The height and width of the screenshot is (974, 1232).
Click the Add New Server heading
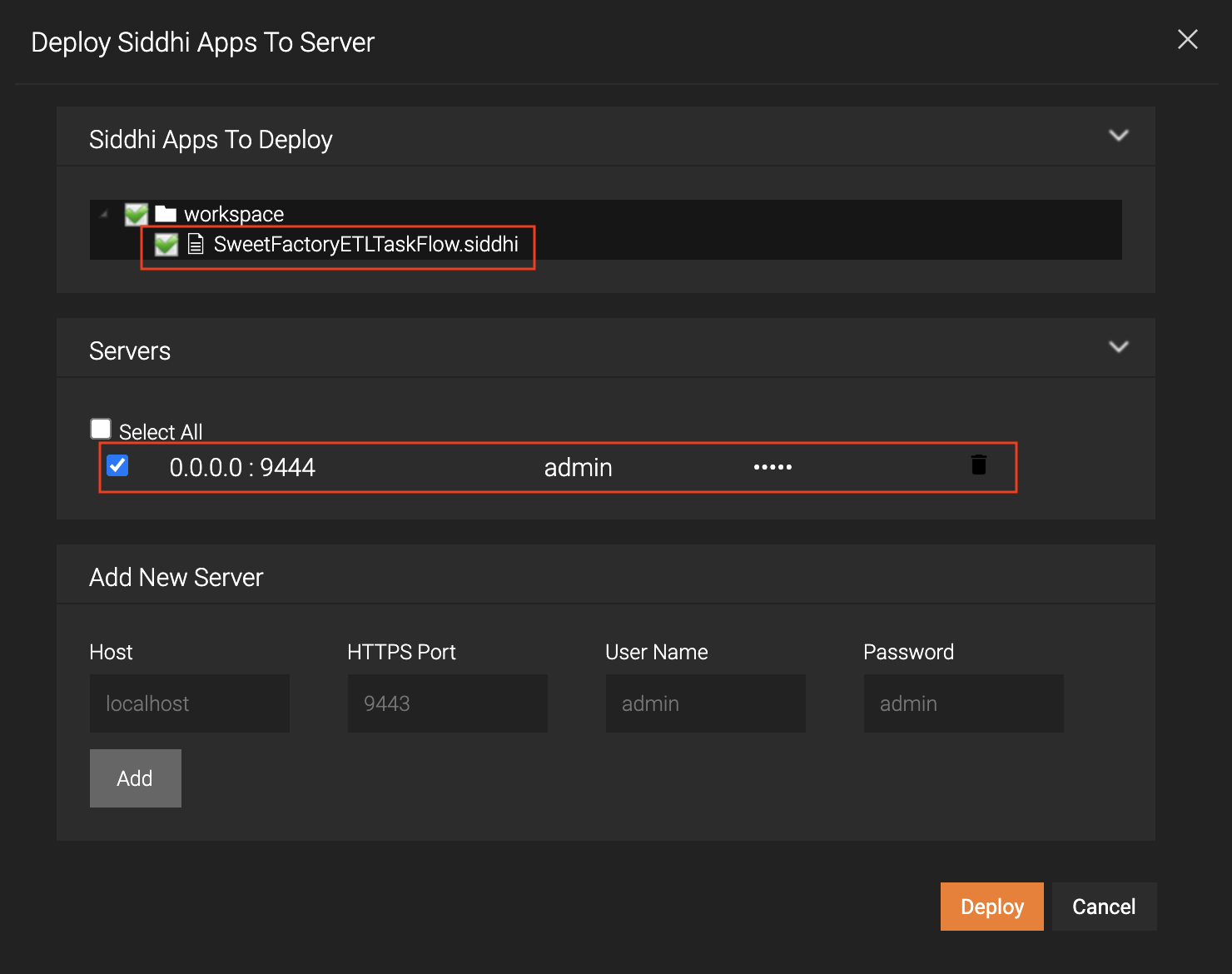click(x=176, y=578)
